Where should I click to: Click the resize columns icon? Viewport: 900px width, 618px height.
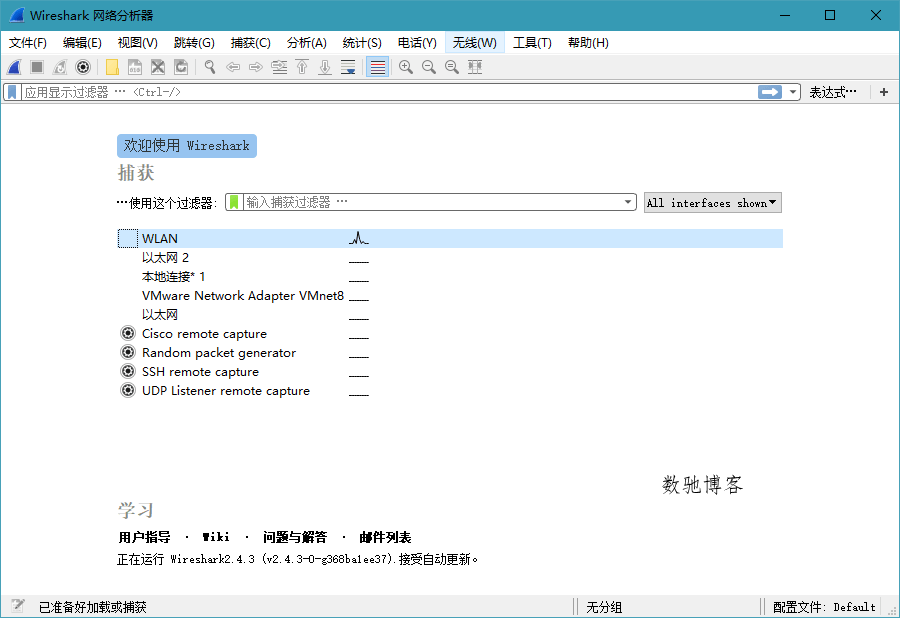coord(475,67)
